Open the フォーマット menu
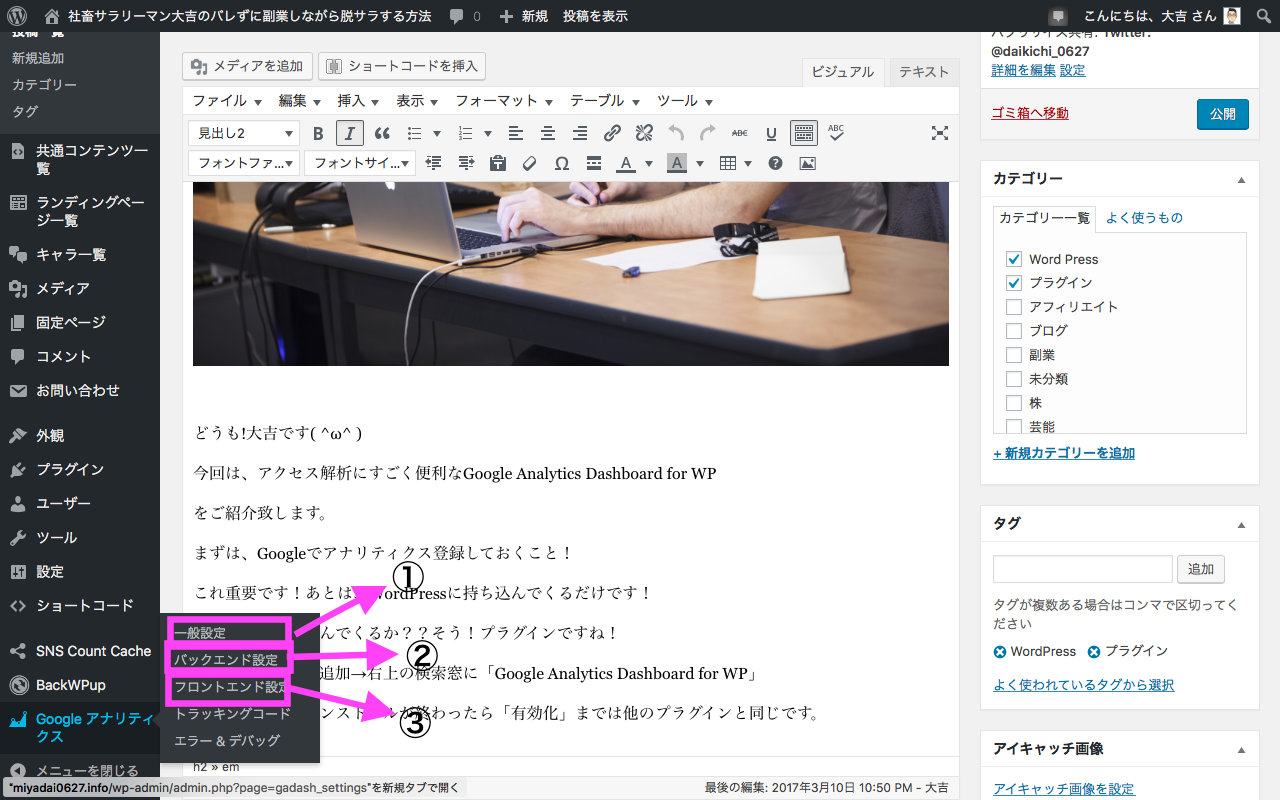 (504, 101)
